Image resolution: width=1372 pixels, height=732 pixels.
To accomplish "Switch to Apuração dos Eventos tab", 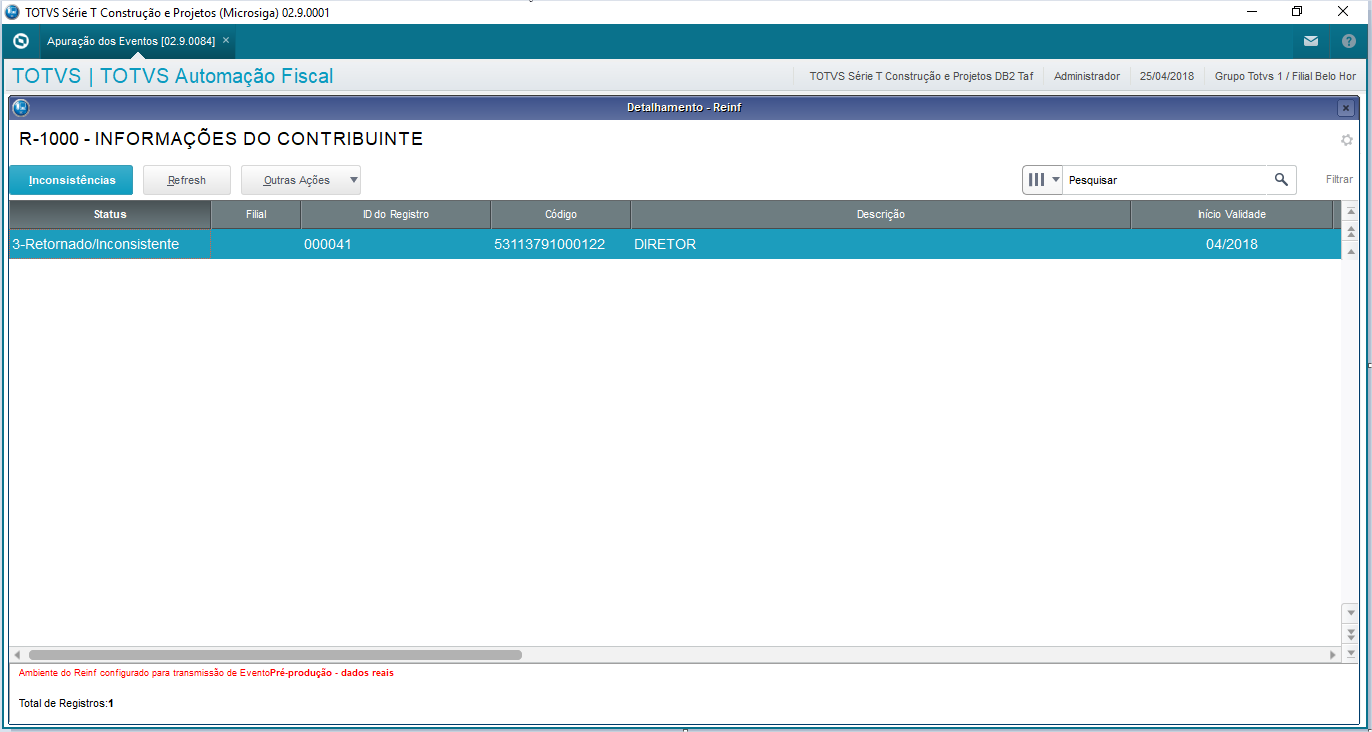I will [x=130, y=41].
